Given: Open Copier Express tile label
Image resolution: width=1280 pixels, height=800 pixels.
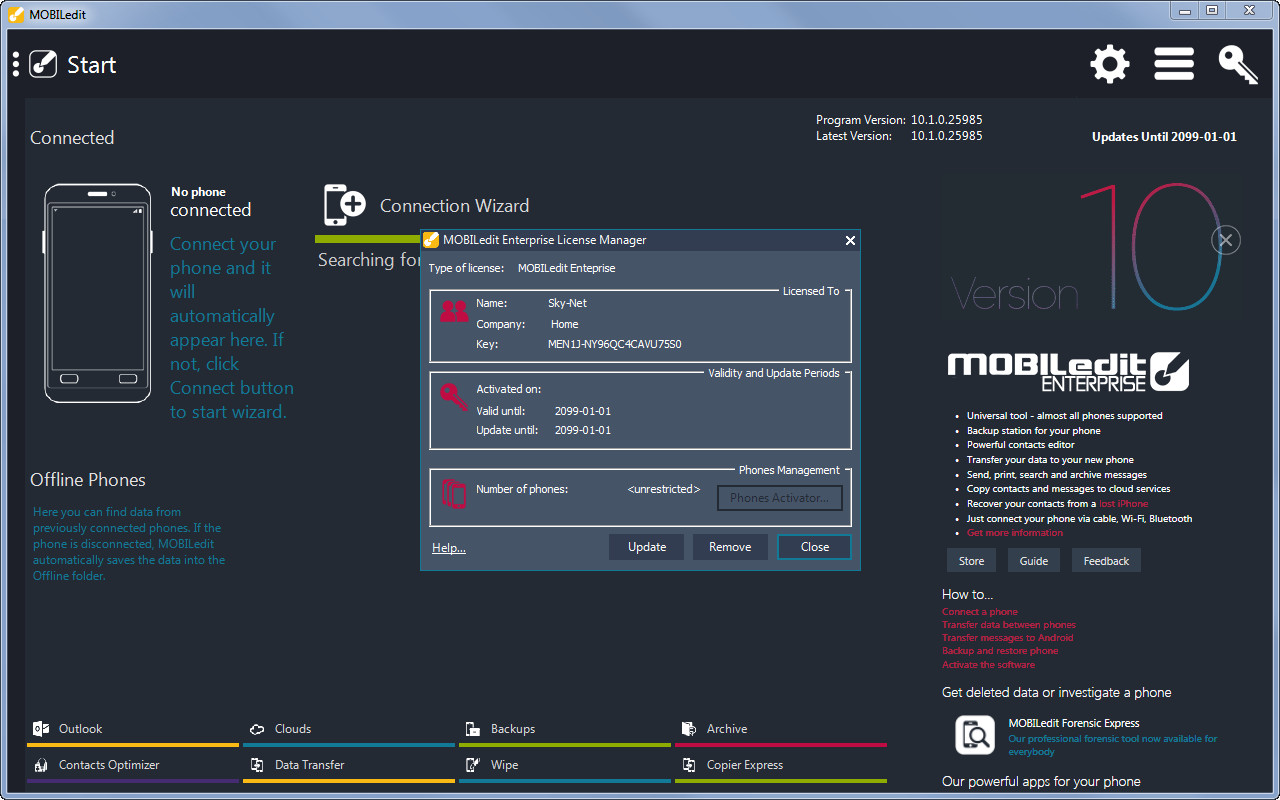Looking at the screenshot, I should [745, 765].
